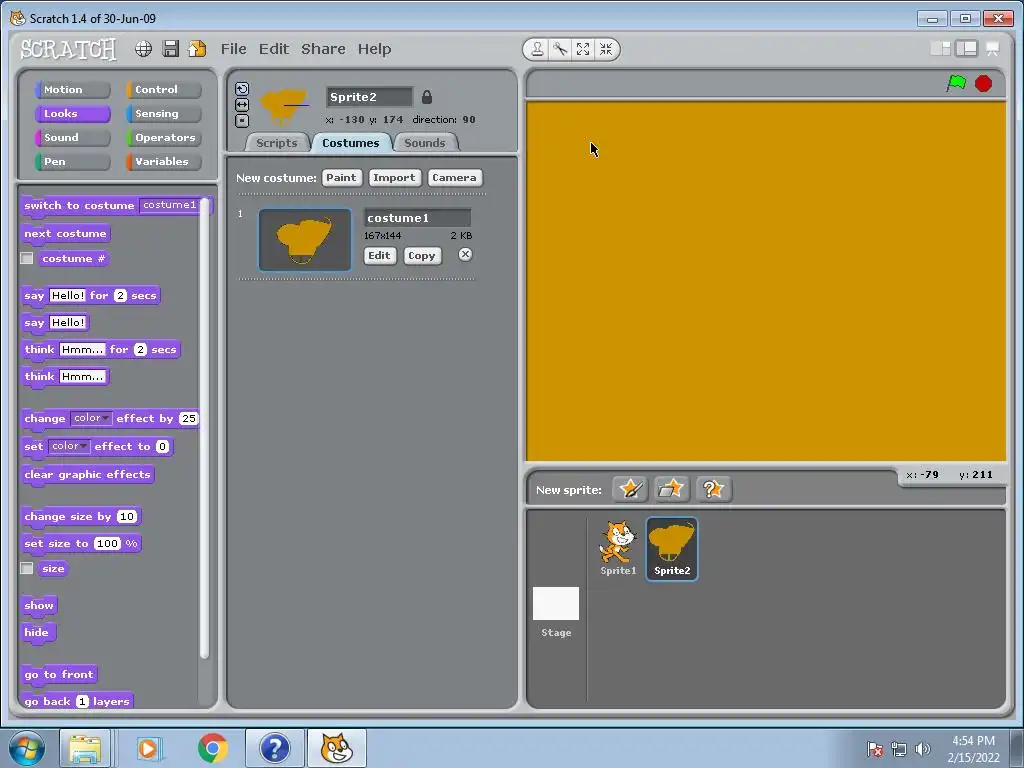1024x768 pixels.
Task: Click the red stop sign
Action: [983, 84]
